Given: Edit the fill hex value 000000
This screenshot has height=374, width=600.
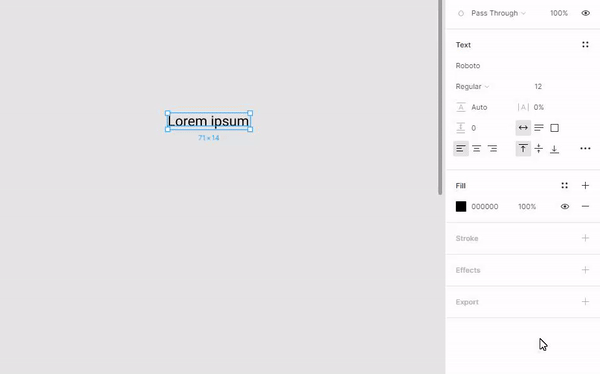Looking at the screenshot, I should coord(484,207).
